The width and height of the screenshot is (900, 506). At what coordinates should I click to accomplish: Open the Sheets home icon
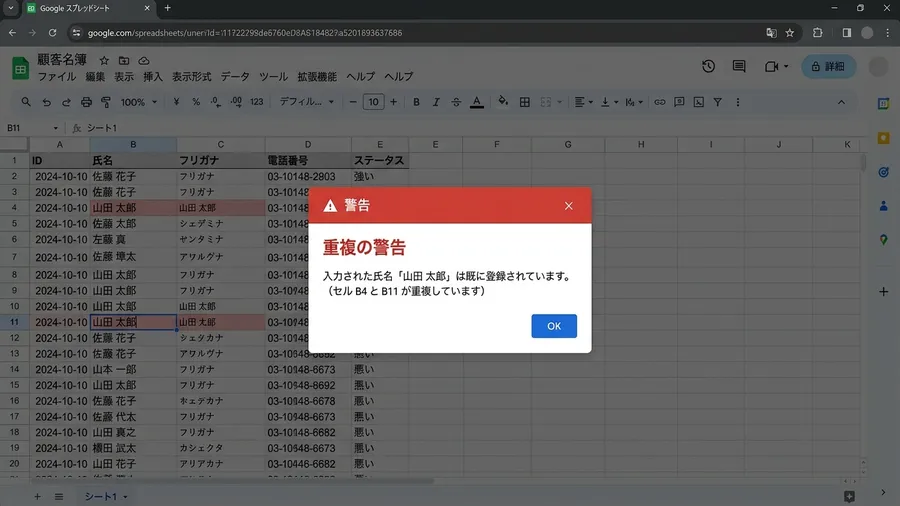tap(21, 68)
